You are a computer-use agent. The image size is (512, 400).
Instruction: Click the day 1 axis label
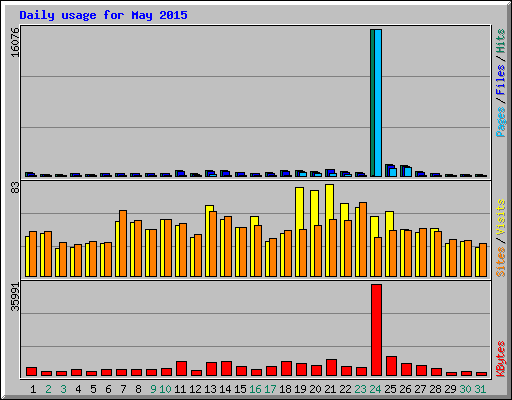coord(33,389)
